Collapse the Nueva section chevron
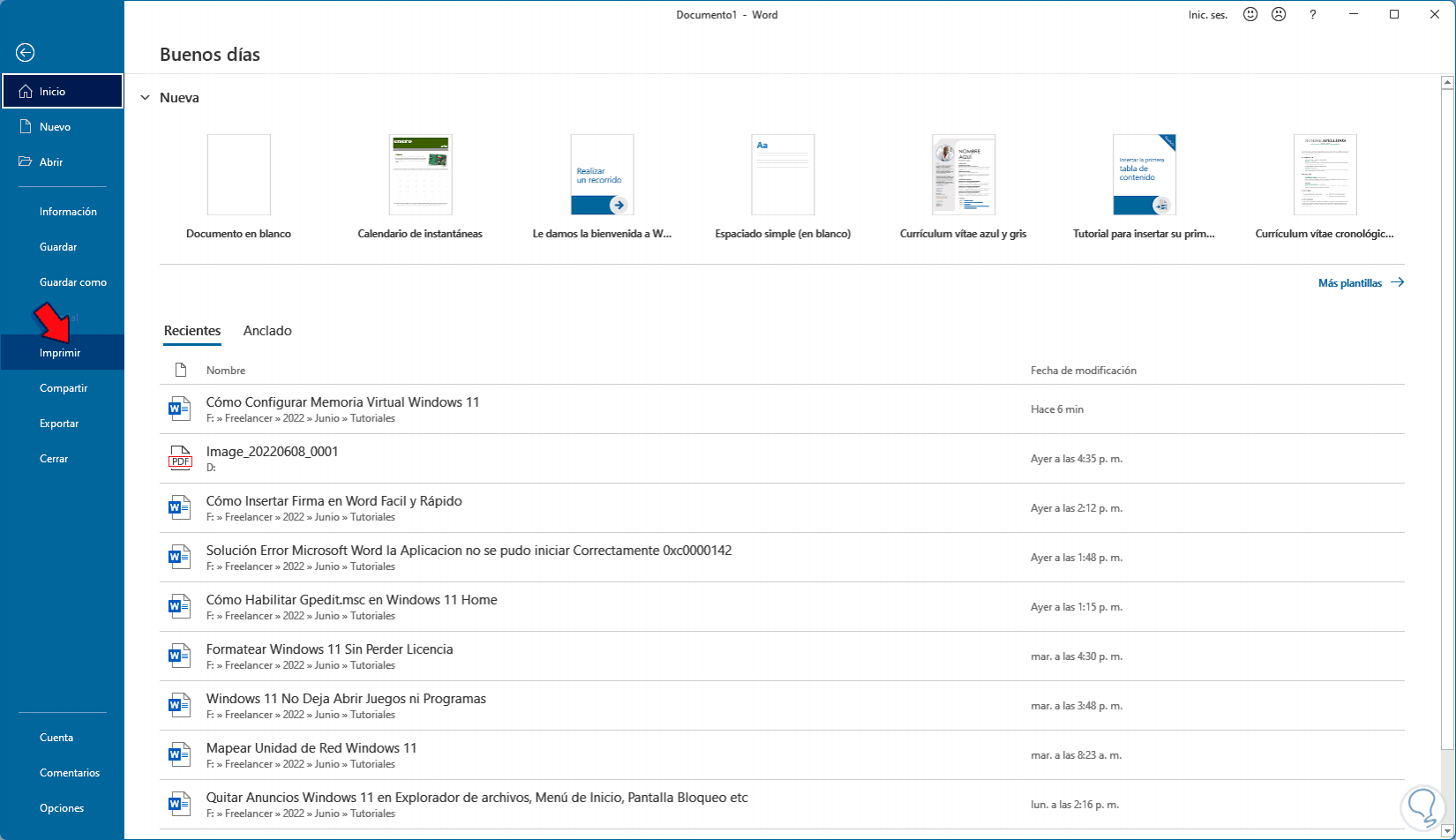This screenshot has width=1456, height=840. [145, 98]
